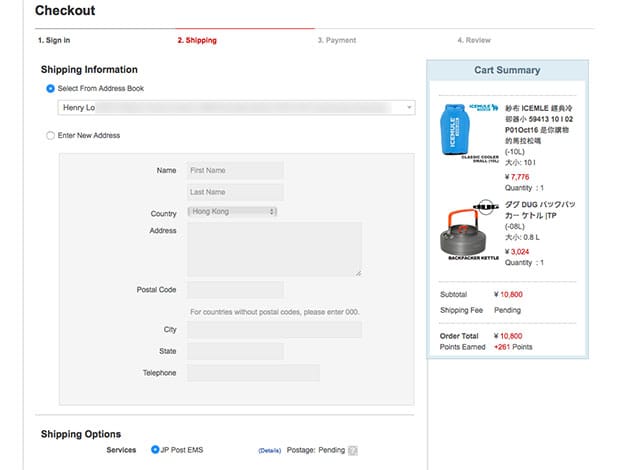The image size is (640, 470).
Task: Click the First Name field
Action: (235, 171)
